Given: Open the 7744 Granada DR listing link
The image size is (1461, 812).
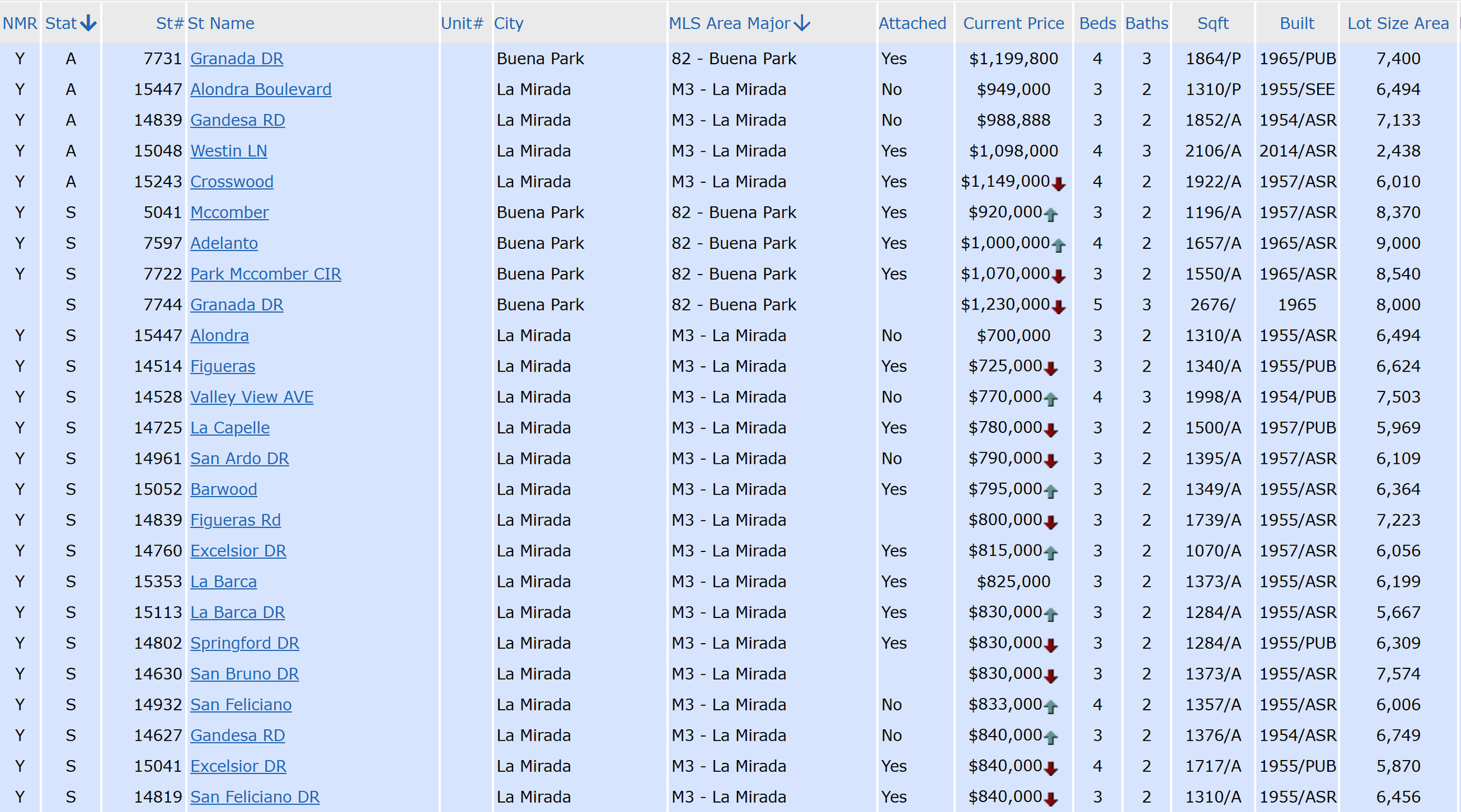Looking at the screenshot, I should [x=237, y=305].
